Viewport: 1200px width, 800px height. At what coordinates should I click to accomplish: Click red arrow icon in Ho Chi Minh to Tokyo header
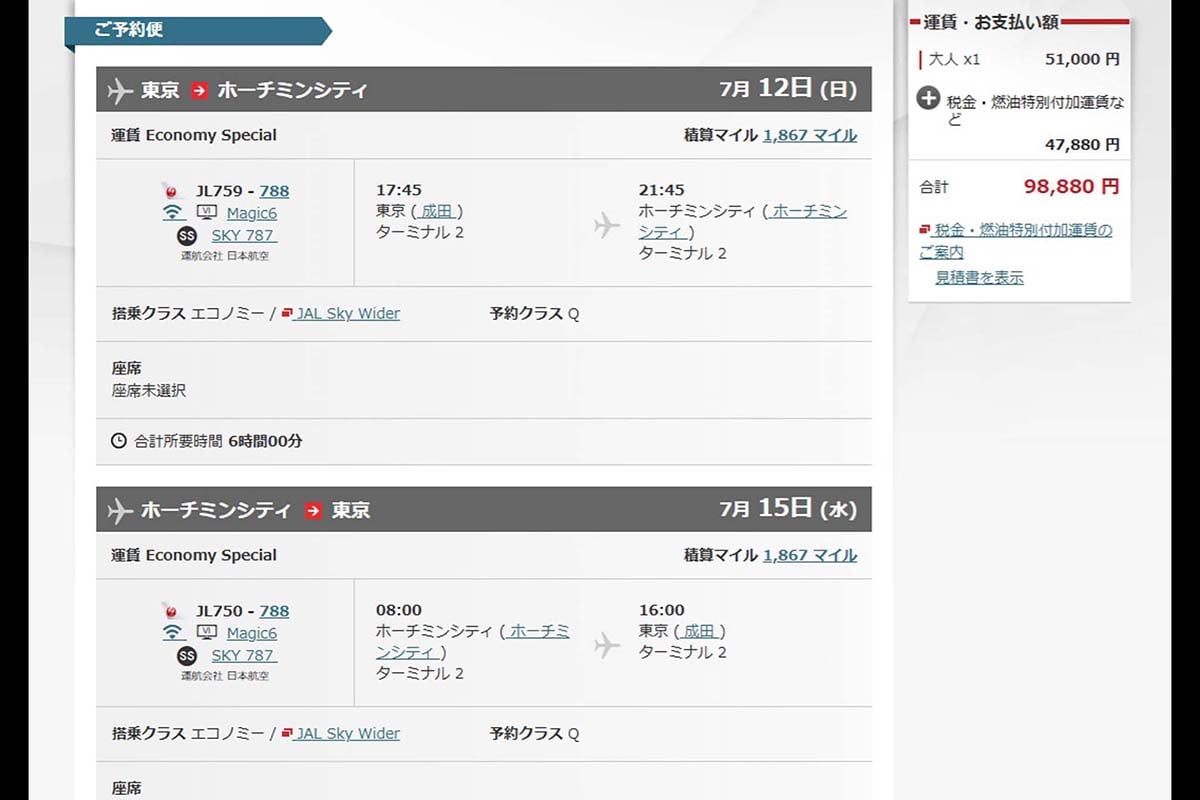pyautogui.click(x=314, y=510)
